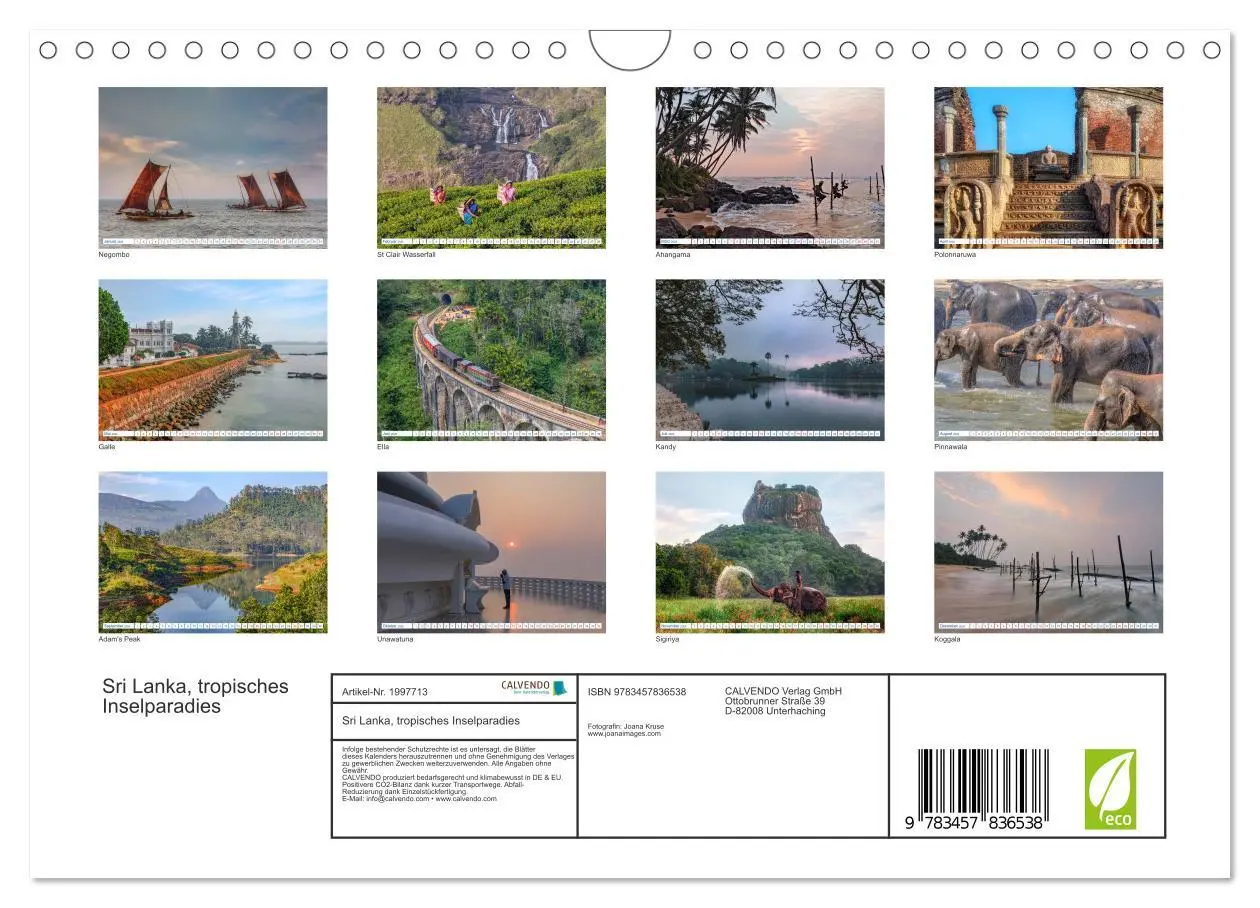1260x908 pixels.
Task: Click 'Artikel-Nr. 1997713' text
Action: pyautogui.click(x=385, y=691)
